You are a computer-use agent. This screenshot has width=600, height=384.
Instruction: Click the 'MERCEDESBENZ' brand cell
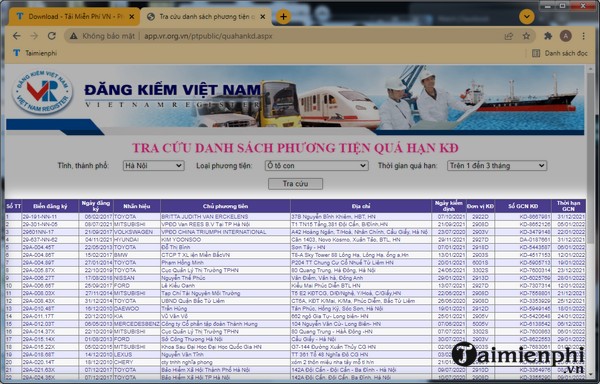pyautogui.click(x=137, y=324)
